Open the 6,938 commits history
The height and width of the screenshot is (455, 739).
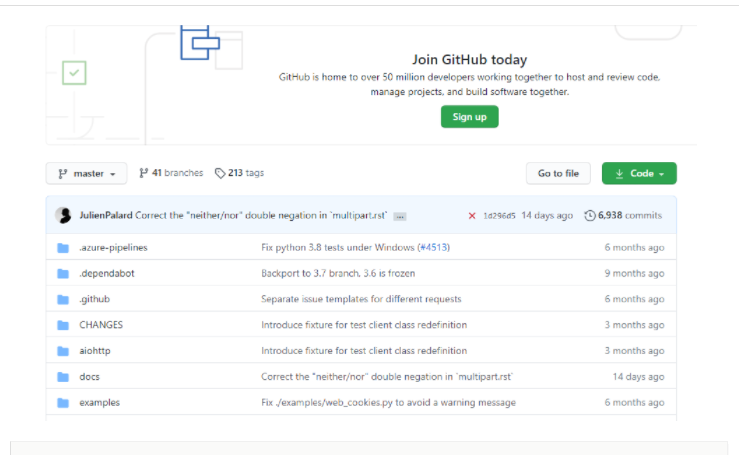tap(622, 215)
